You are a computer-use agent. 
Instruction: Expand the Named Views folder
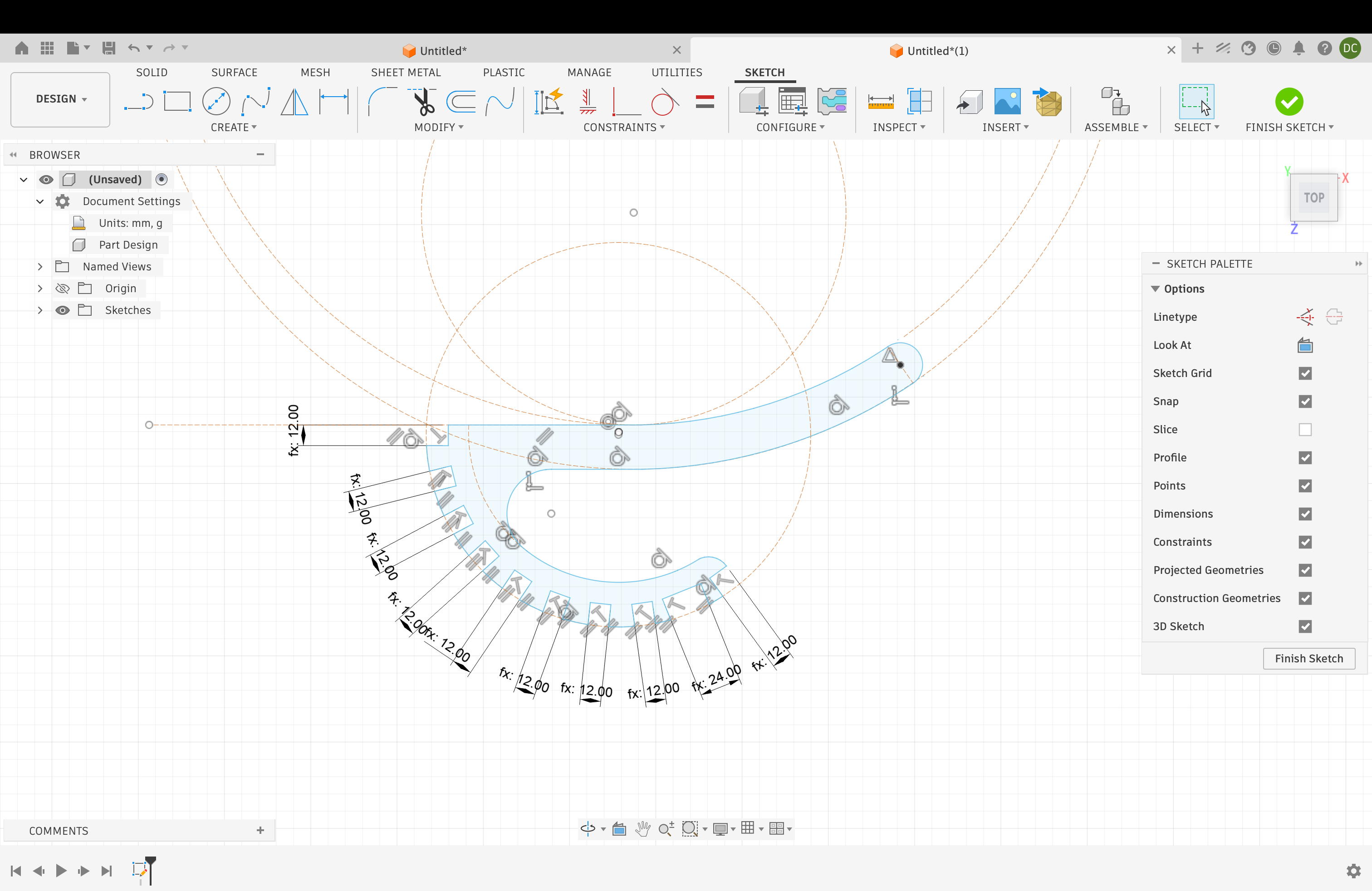(40, 266)
